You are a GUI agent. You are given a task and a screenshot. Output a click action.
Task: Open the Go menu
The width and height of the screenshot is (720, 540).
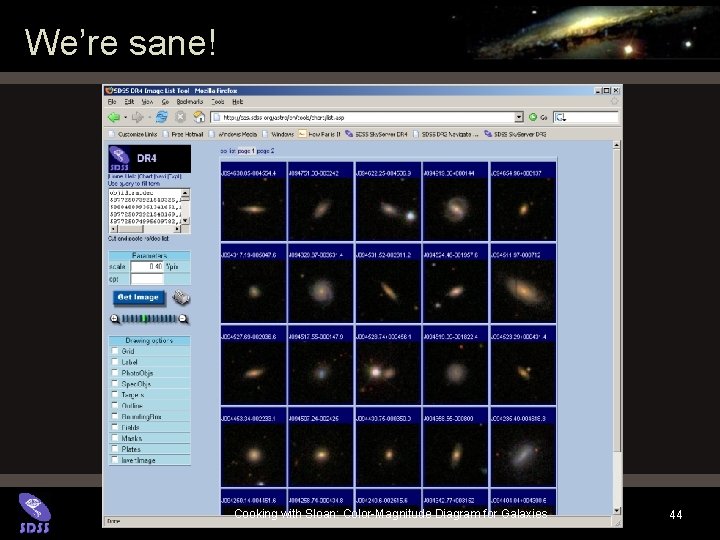[x=165, y=101]
